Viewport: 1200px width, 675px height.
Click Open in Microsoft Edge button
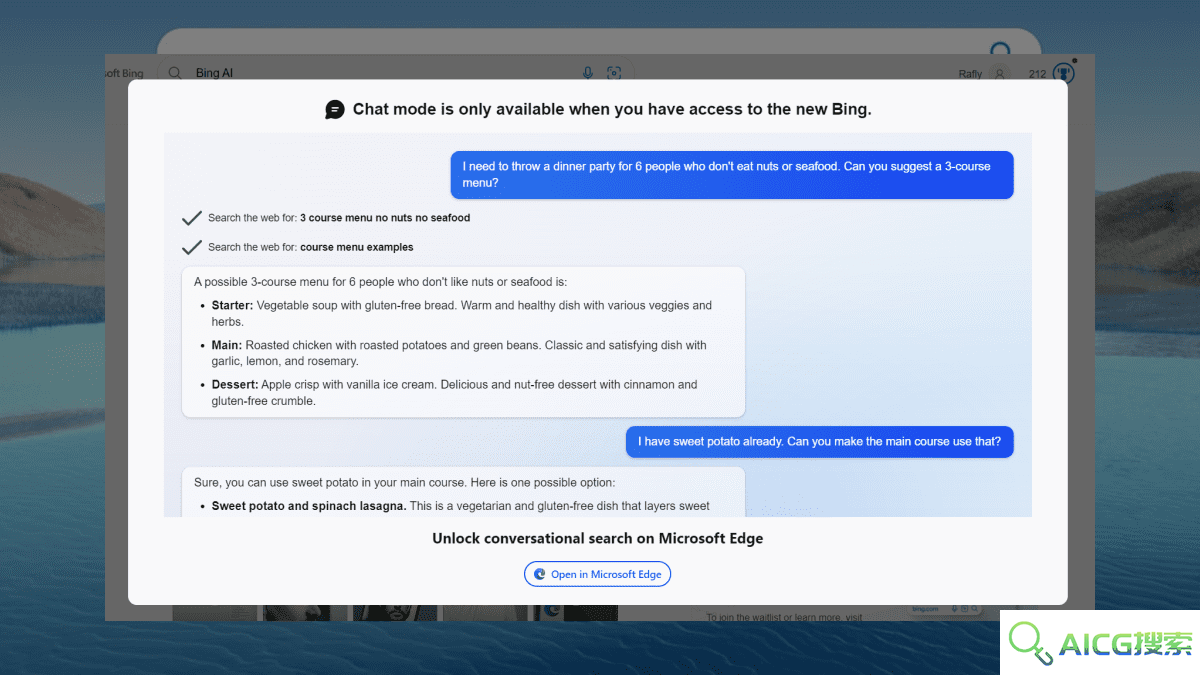(x=598, y=574)
